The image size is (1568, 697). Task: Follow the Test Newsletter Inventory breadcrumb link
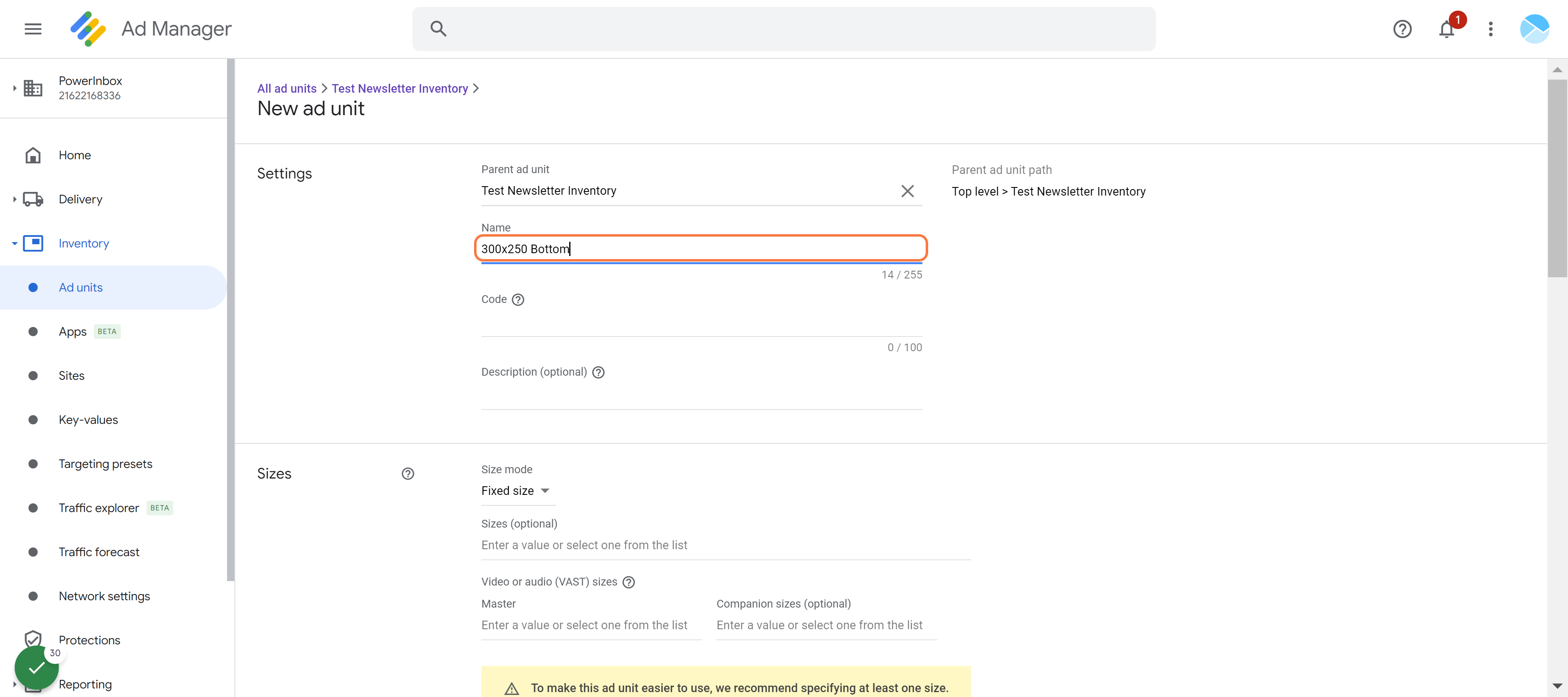(400, 89)
